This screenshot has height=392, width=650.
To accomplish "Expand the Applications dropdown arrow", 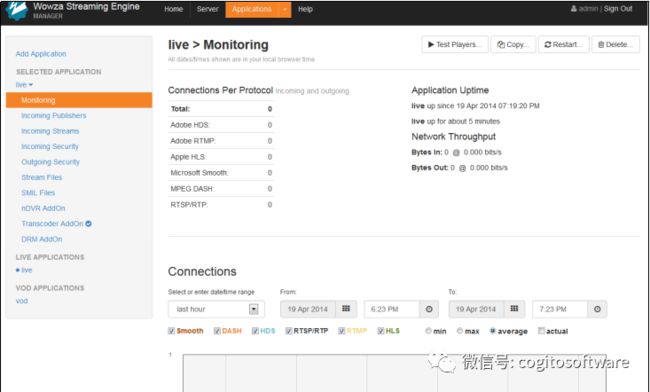I will click(285, 9).
